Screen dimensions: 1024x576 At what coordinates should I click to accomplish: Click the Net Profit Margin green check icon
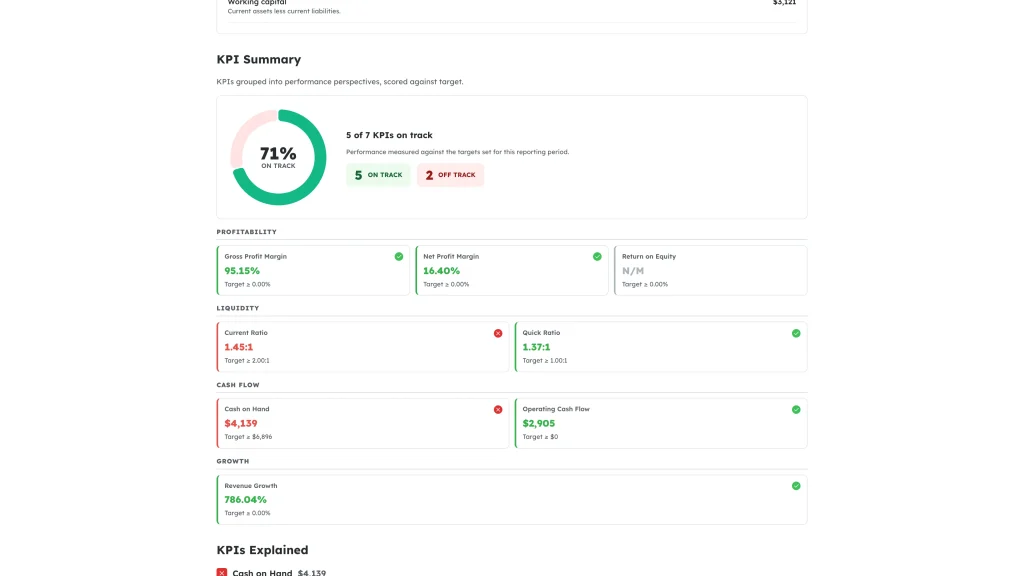tap(597, 257)
